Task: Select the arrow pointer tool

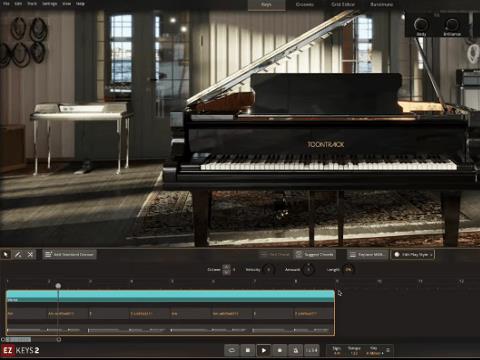Action: [6, 255]
